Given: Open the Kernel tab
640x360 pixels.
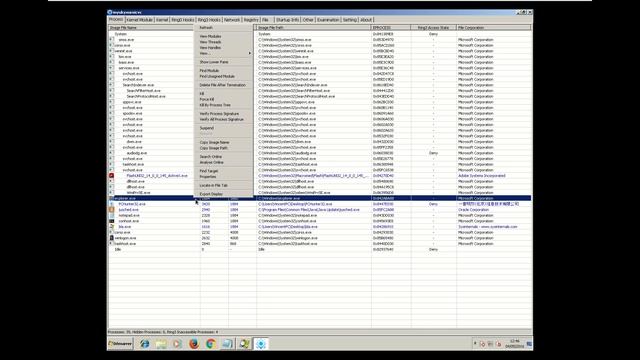Looking at the screenshot, I should point(162,20).
